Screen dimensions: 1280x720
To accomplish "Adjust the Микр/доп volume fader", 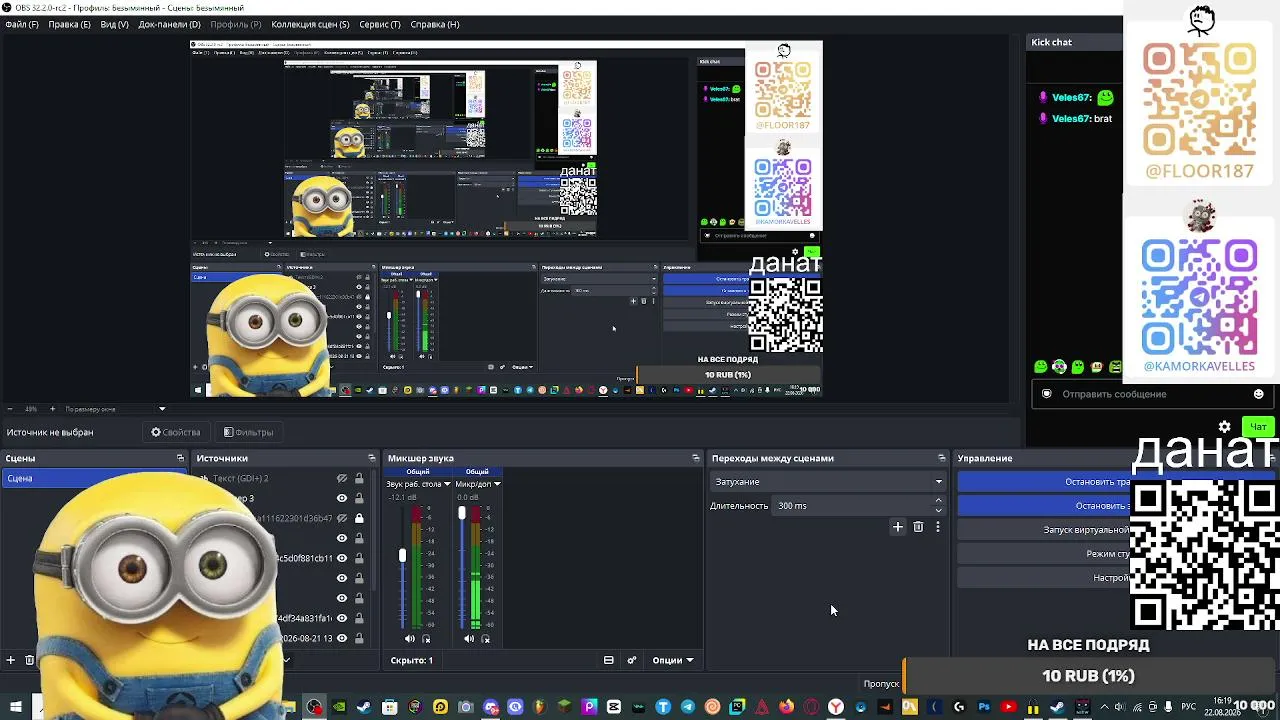I will [x=462, y=513].
